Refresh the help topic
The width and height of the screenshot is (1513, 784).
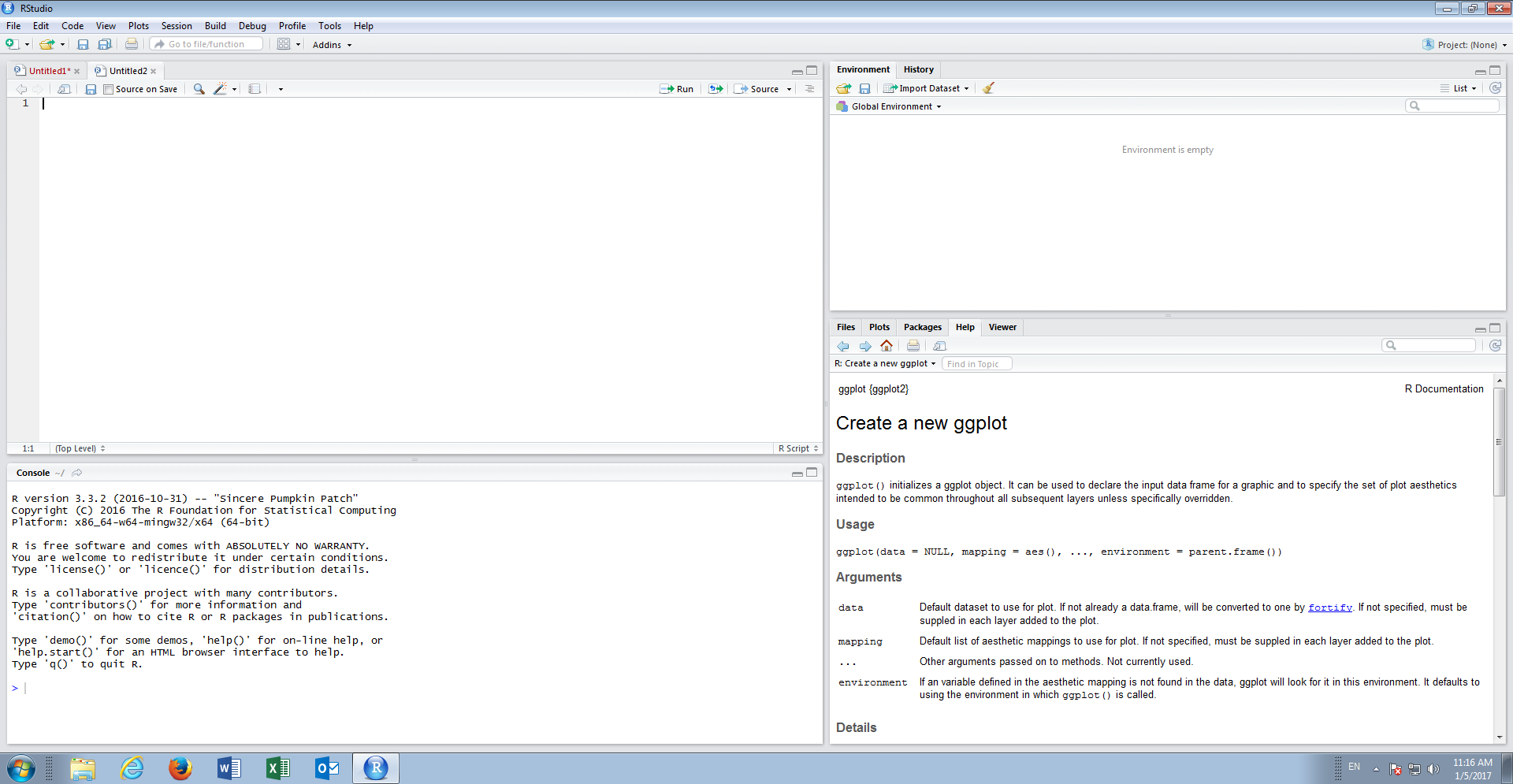click(x=1495, y=345)
